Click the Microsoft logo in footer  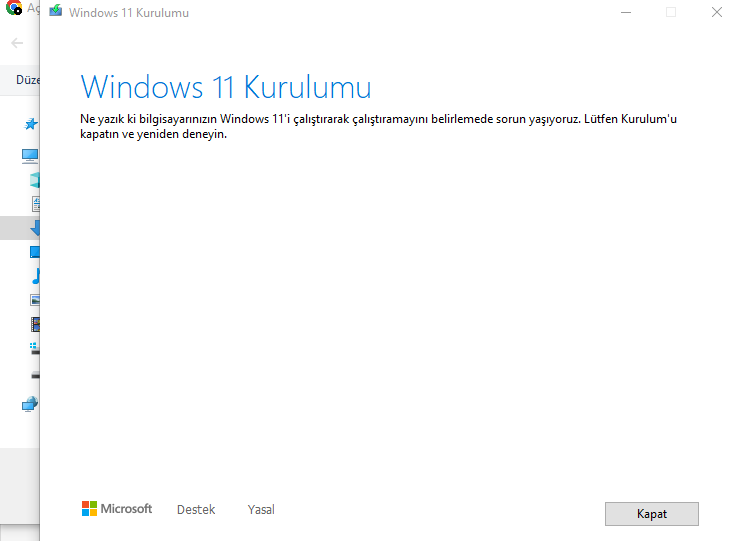tap(117, 509)
